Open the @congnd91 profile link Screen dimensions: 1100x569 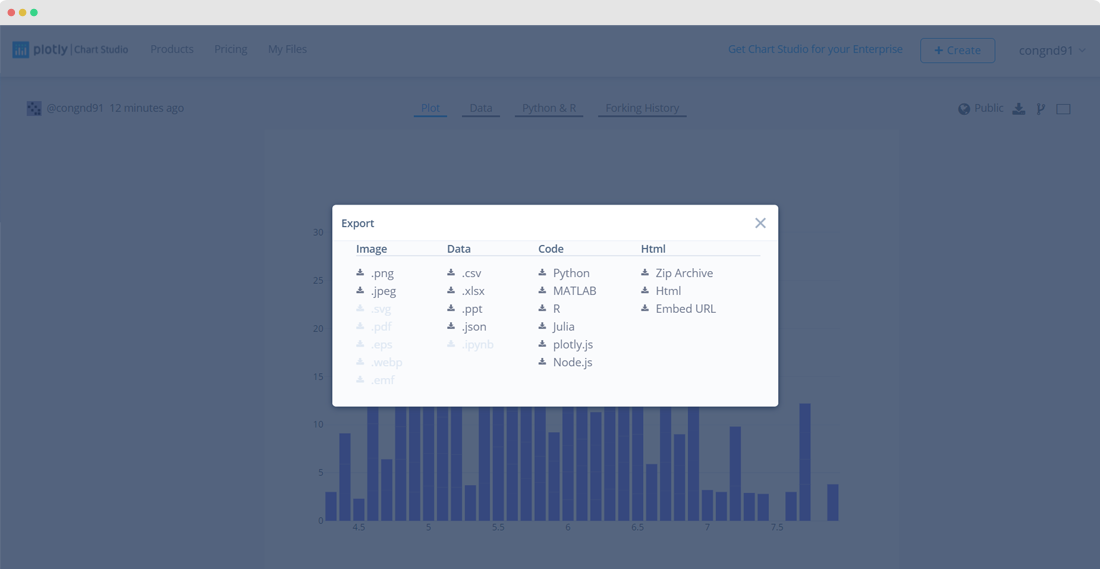(x=75, y=108)
